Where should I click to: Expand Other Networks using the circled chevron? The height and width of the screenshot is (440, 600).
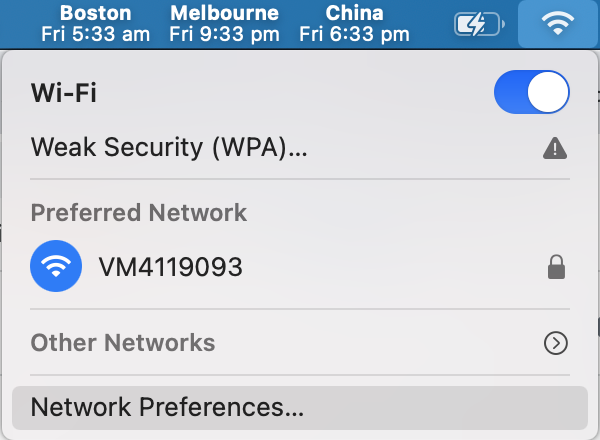[555, 343]
